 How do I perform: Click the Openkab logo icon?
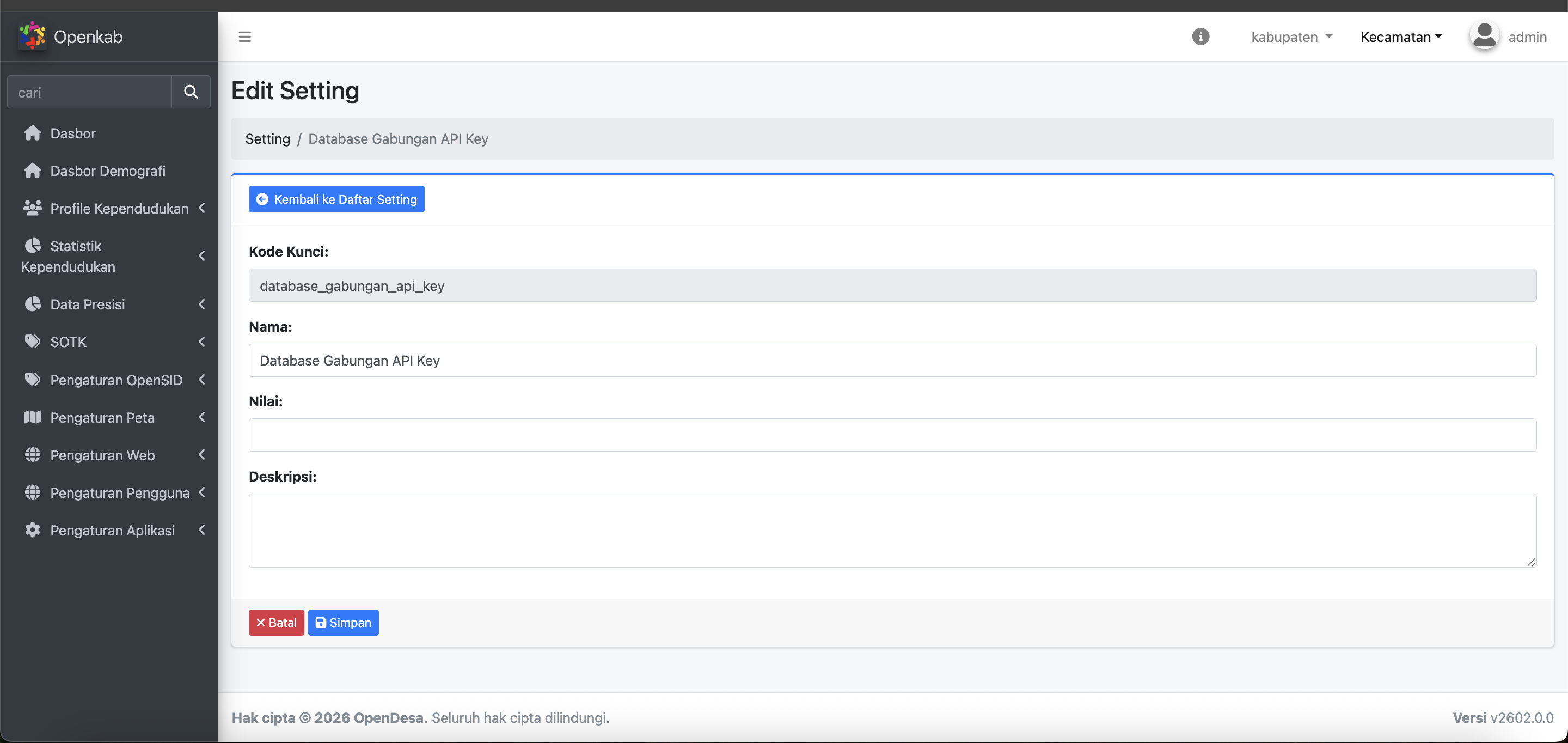coord(32,36)
